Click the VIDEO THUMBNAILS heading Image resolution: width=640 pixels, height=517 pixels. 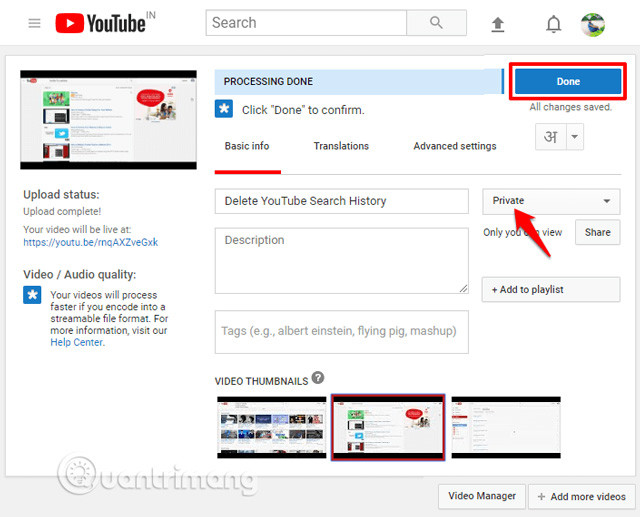click(x=262, y=381)
